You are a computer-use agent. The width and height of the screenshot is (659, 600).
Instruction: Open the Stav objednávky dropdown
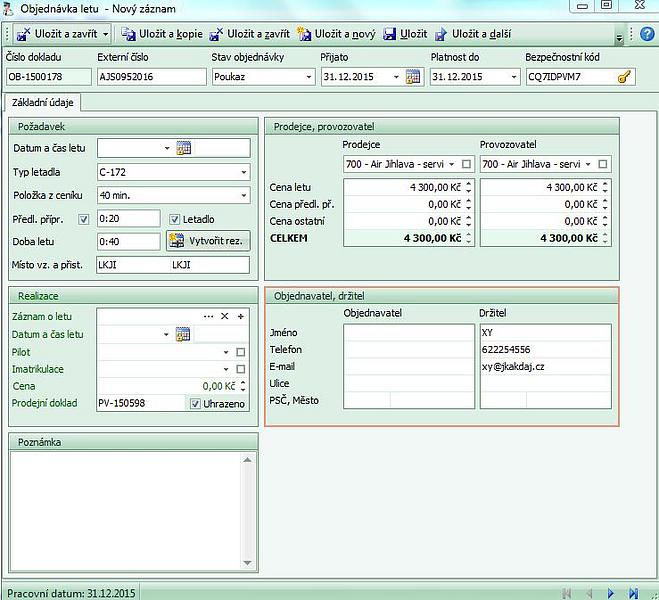(x=308, y=77)
